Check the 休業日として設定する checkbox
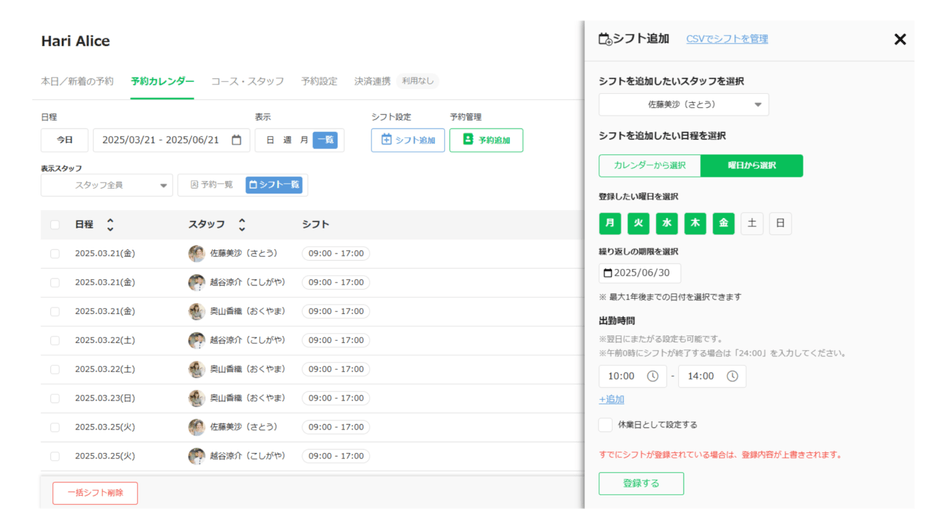The width and height of the screenshot is (940, 529). pyautogui.click(x=605, y=425)
